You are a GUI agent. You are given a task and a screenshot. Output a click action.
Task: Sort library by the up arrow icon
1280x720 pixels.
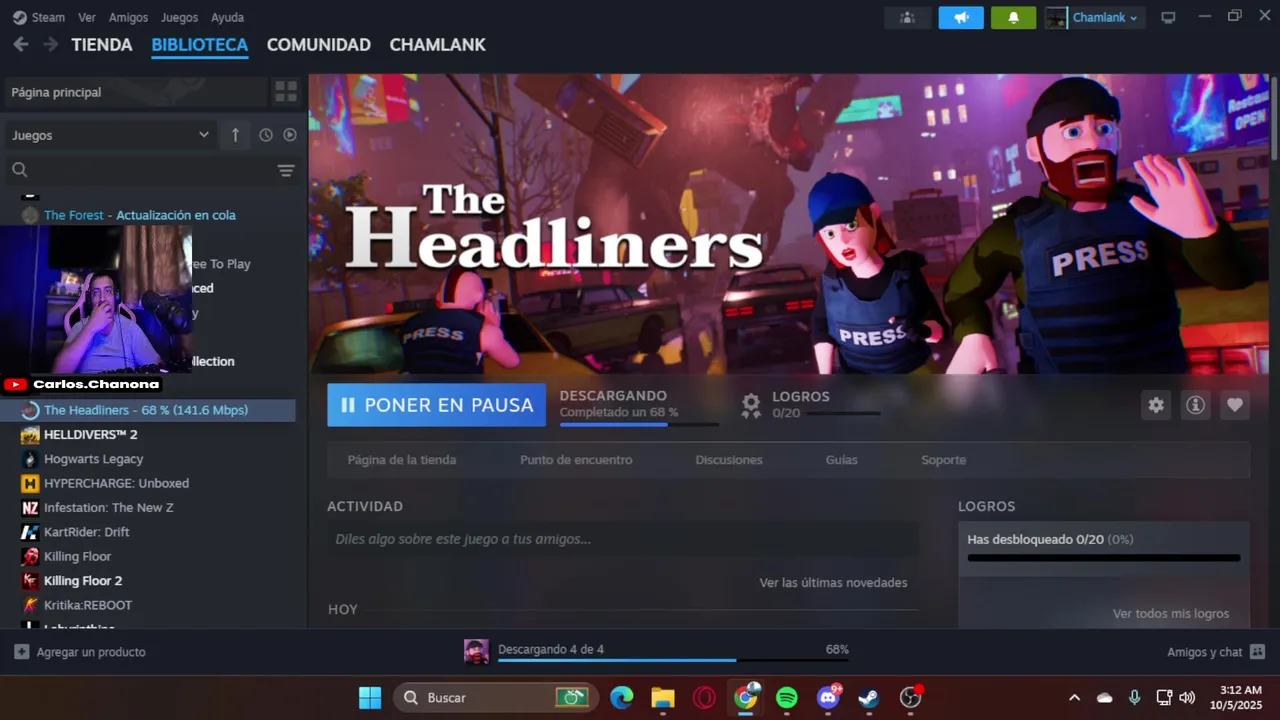[x=235, y=135]
